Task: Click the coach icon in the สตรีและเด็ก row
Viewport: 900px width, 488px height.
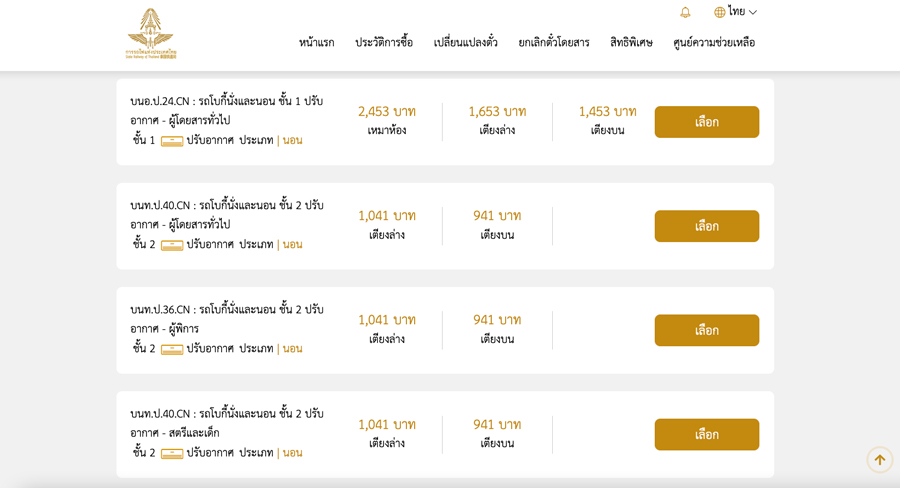Action: [172, 453]
